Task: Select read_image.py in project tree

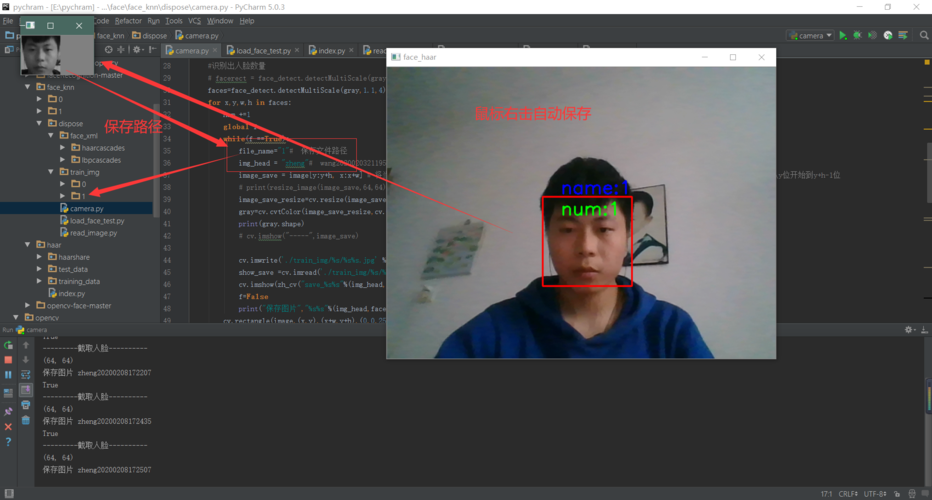Action: [x=88, y=233]
